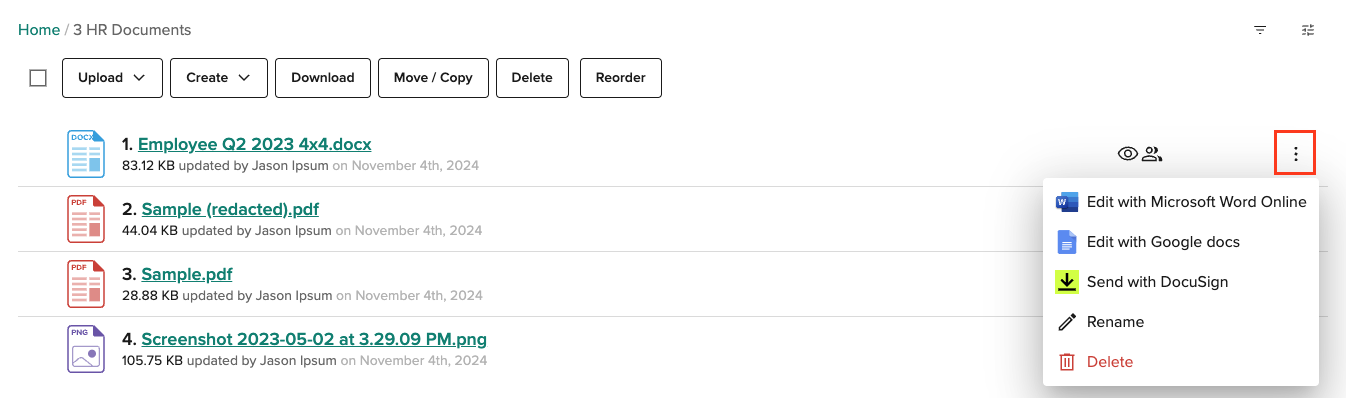Open the filter list icon at top right
This screenshot has width=1346, height=398.
tap(1260, 30)
